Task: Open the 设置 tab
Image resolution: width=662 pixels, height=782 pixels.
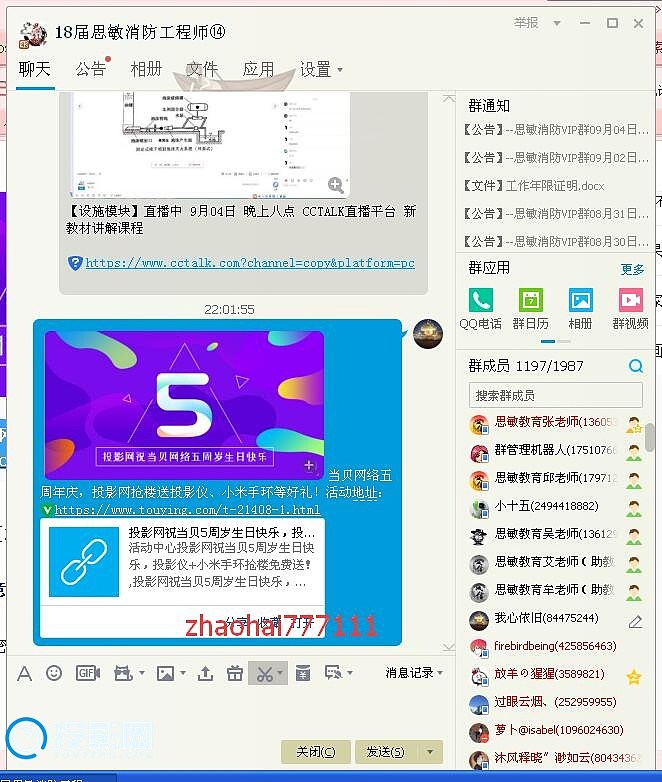Action: [315, 69]
